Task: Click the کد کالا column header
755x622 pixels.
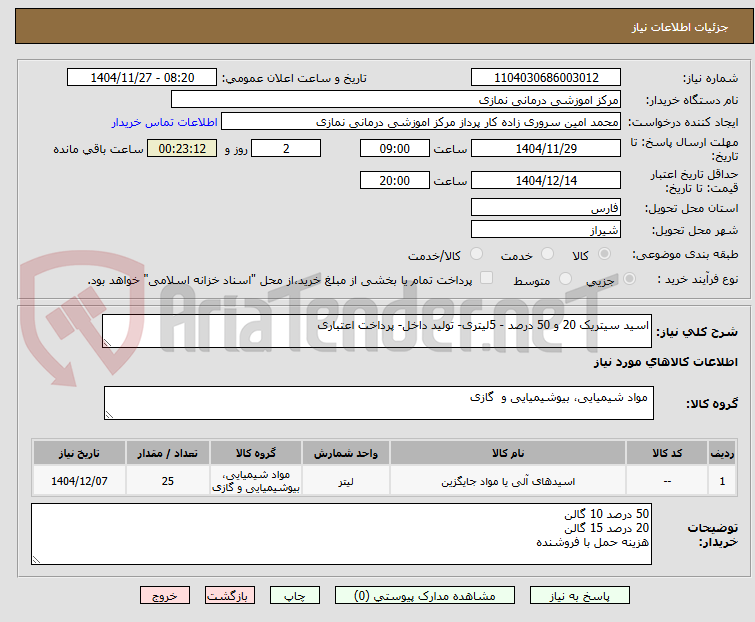Action: (667, 453)
